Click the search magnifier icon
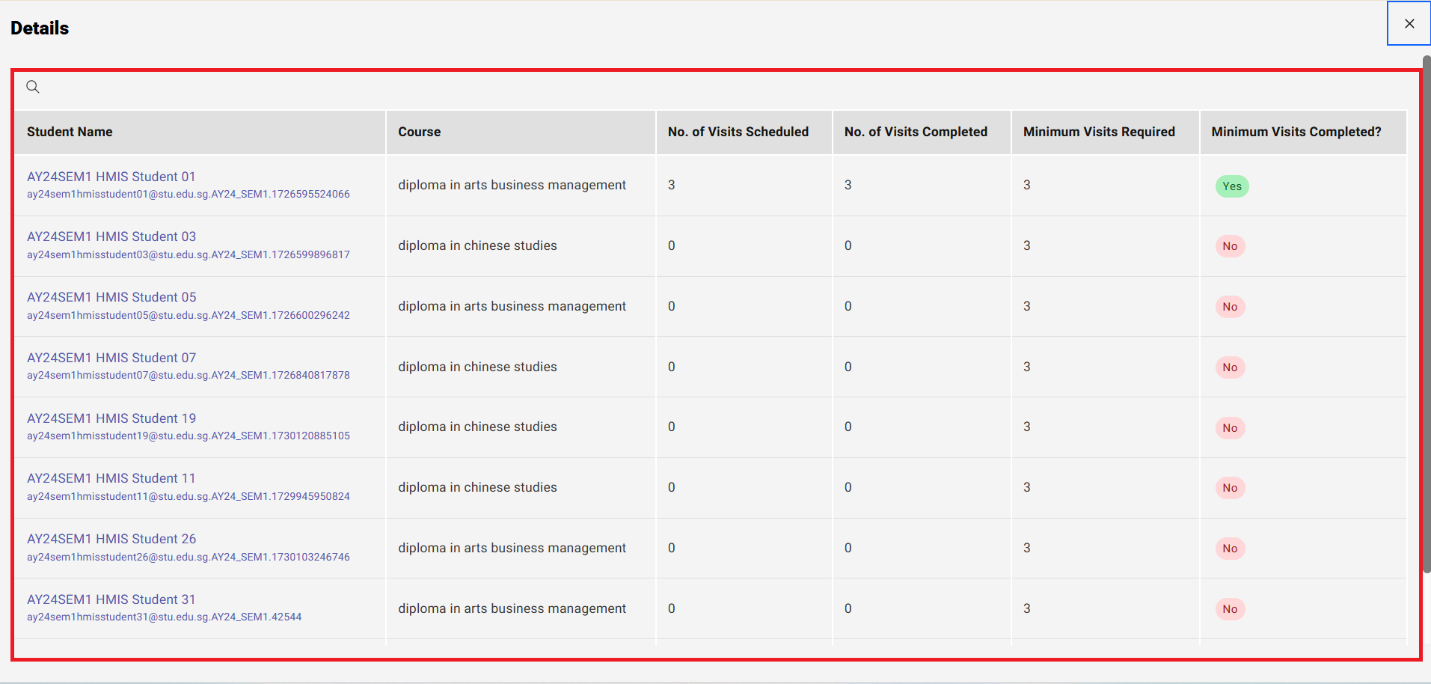The image size is (1431, 684). (x=33, y=87)
